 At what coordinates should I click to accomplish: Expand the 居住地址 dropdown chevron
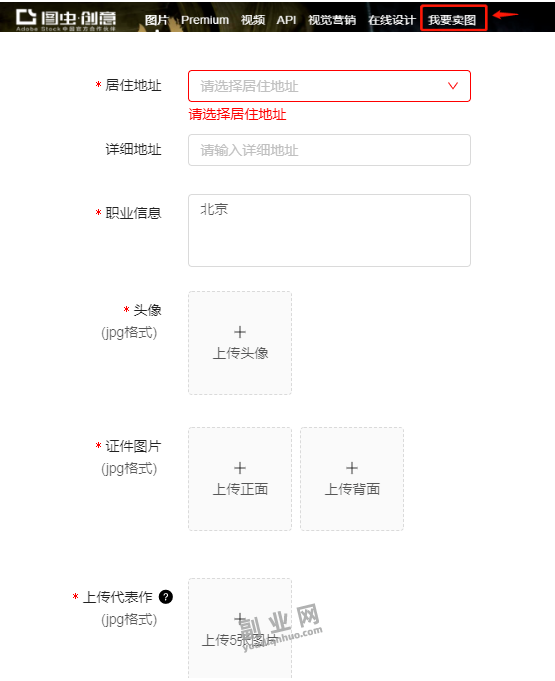453,86
